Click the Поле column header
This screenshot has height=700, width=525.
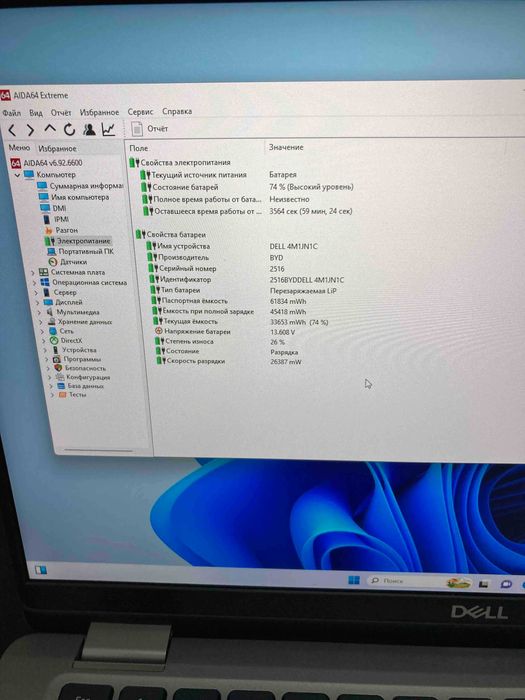coord(139,148)
